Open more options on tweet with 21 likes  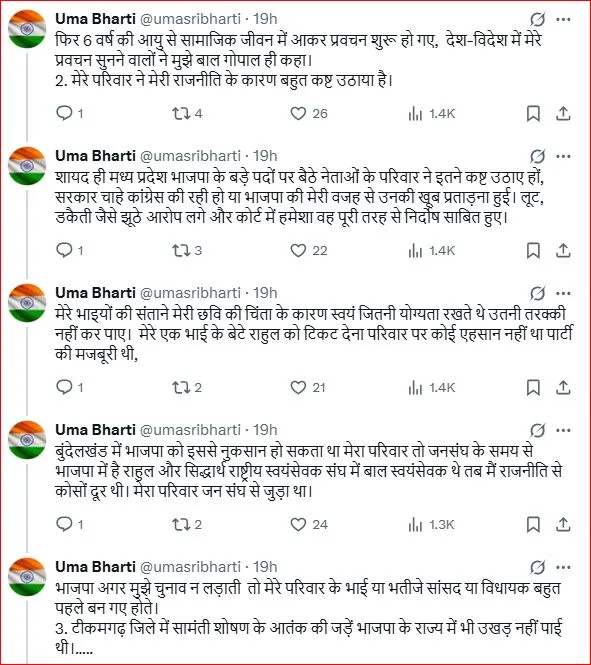pos(563,293)
